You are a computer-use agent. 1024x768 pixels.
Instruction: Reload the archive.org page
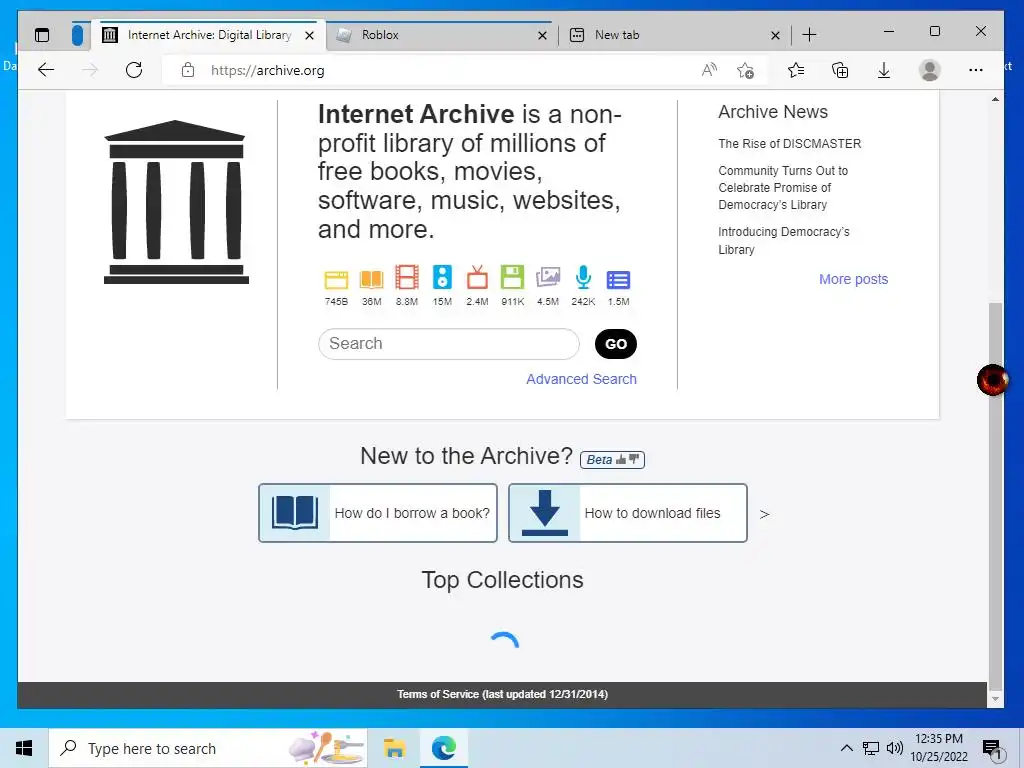point(134,70)
